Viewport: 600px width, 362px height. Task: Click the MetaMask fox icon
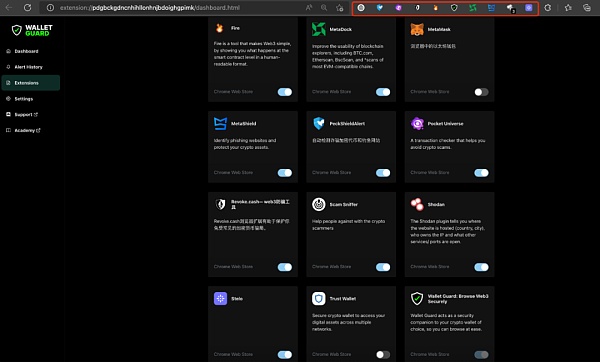[417, 29]
